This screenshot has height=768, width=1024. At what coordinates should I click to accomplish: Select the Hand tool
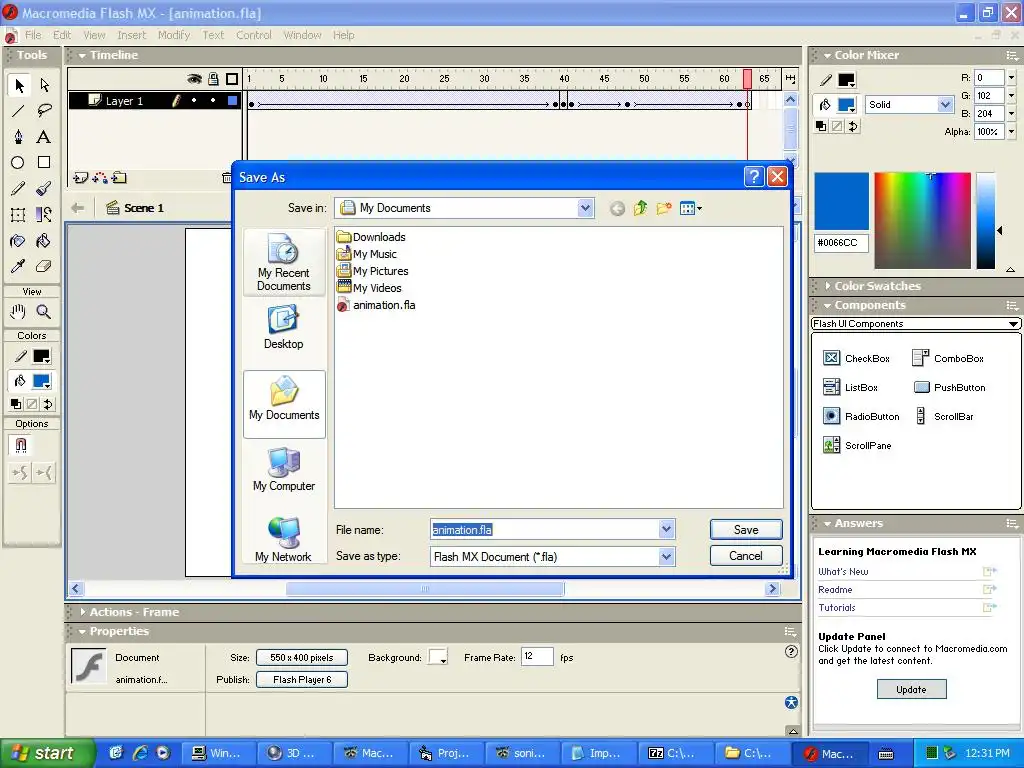[18, 312]
